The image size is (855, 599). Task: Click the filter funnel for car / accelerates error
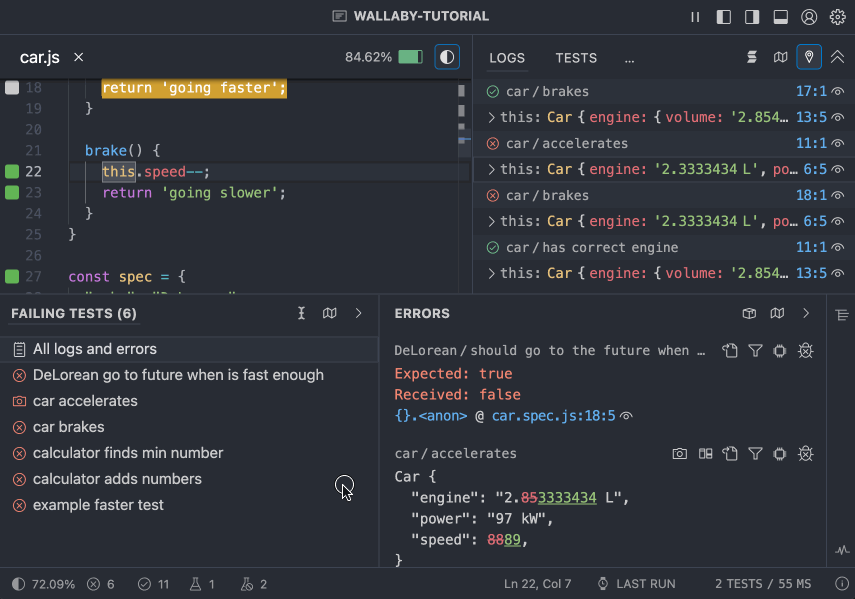tap(755, 453)
